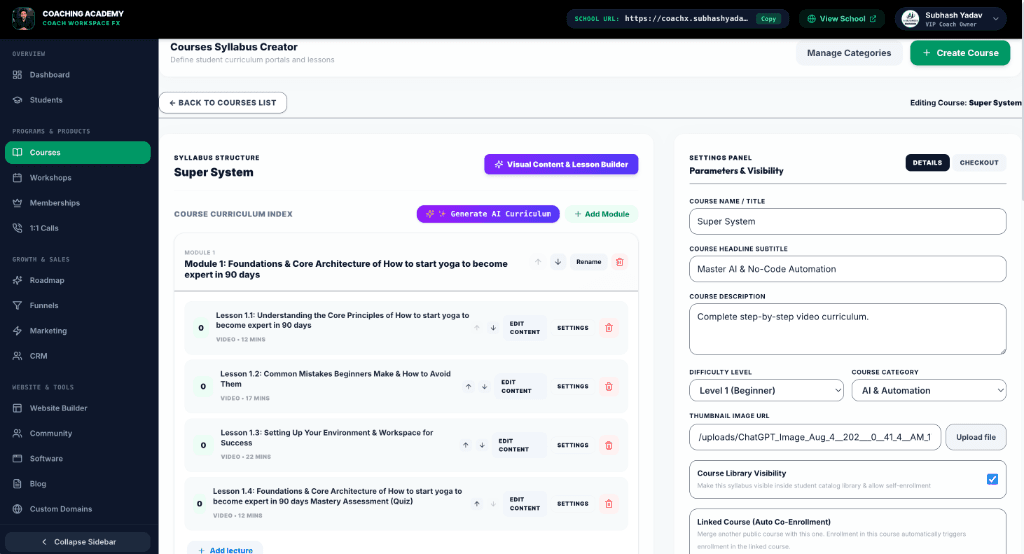Delete Module 1 with trash icon
The width and height of the screenshot is (1024, 554).
tap(619, 262)
